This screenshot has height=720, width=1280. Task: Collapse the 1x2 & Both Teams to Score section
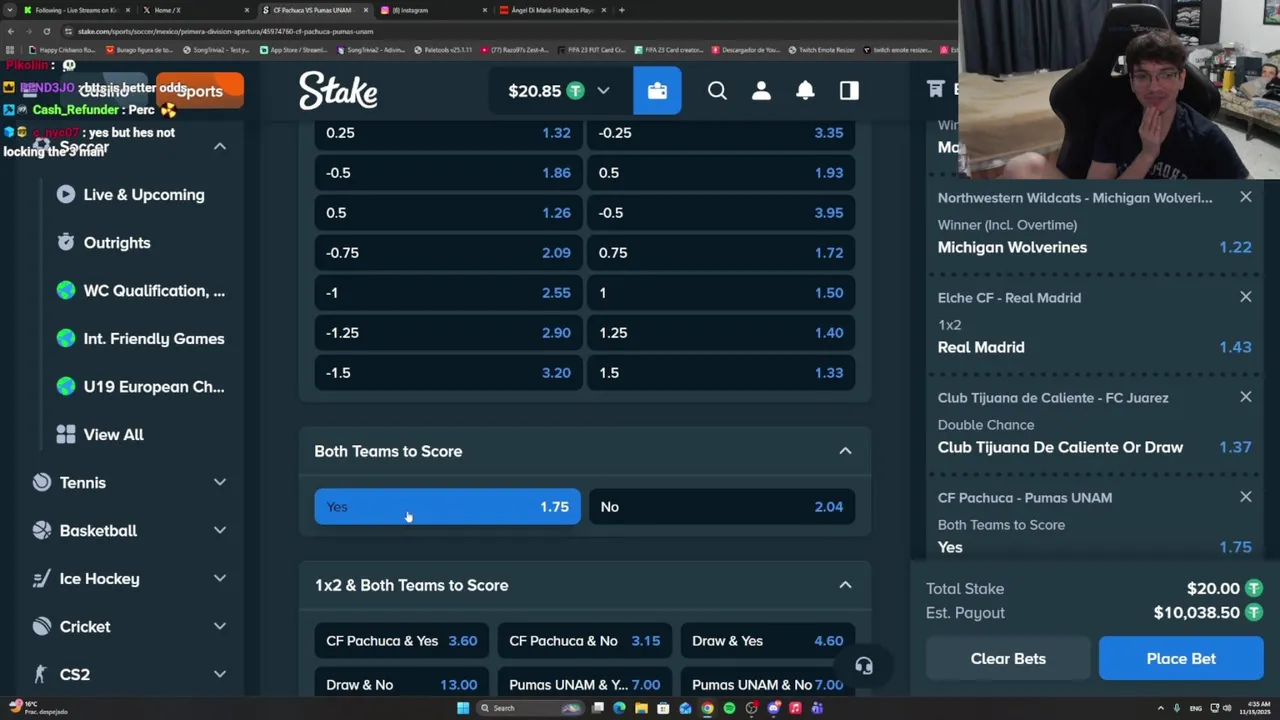tap(845, 585)
